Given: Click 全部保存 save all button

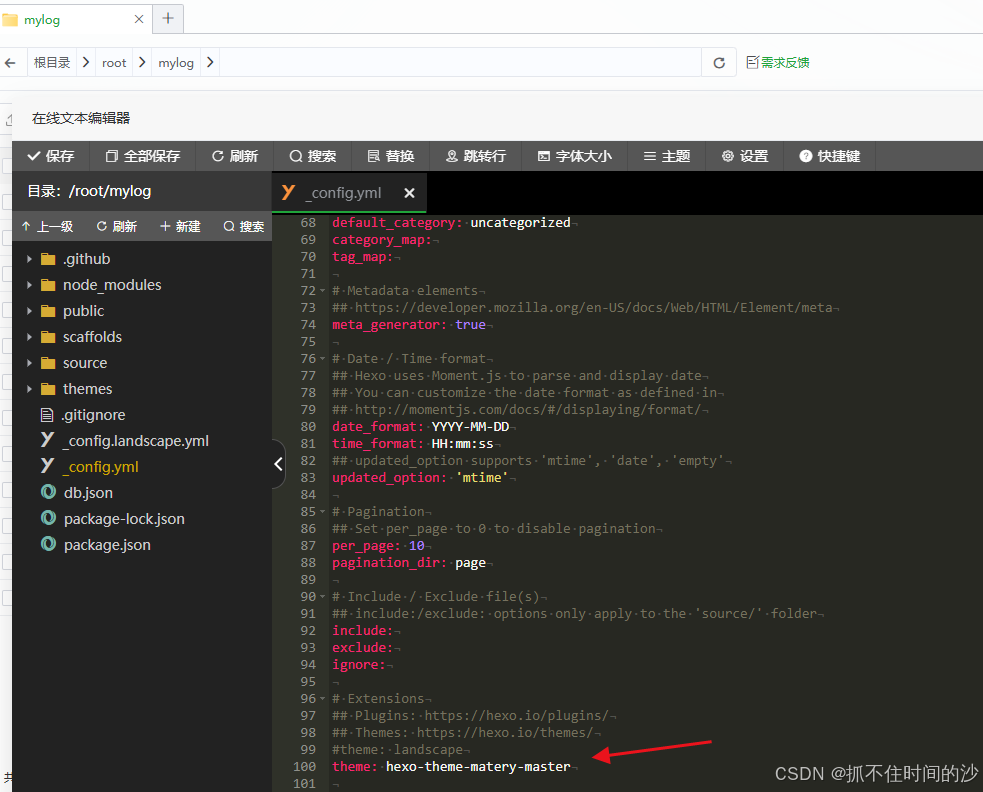Looking at the screenshot, I should (x=142, y=156).
